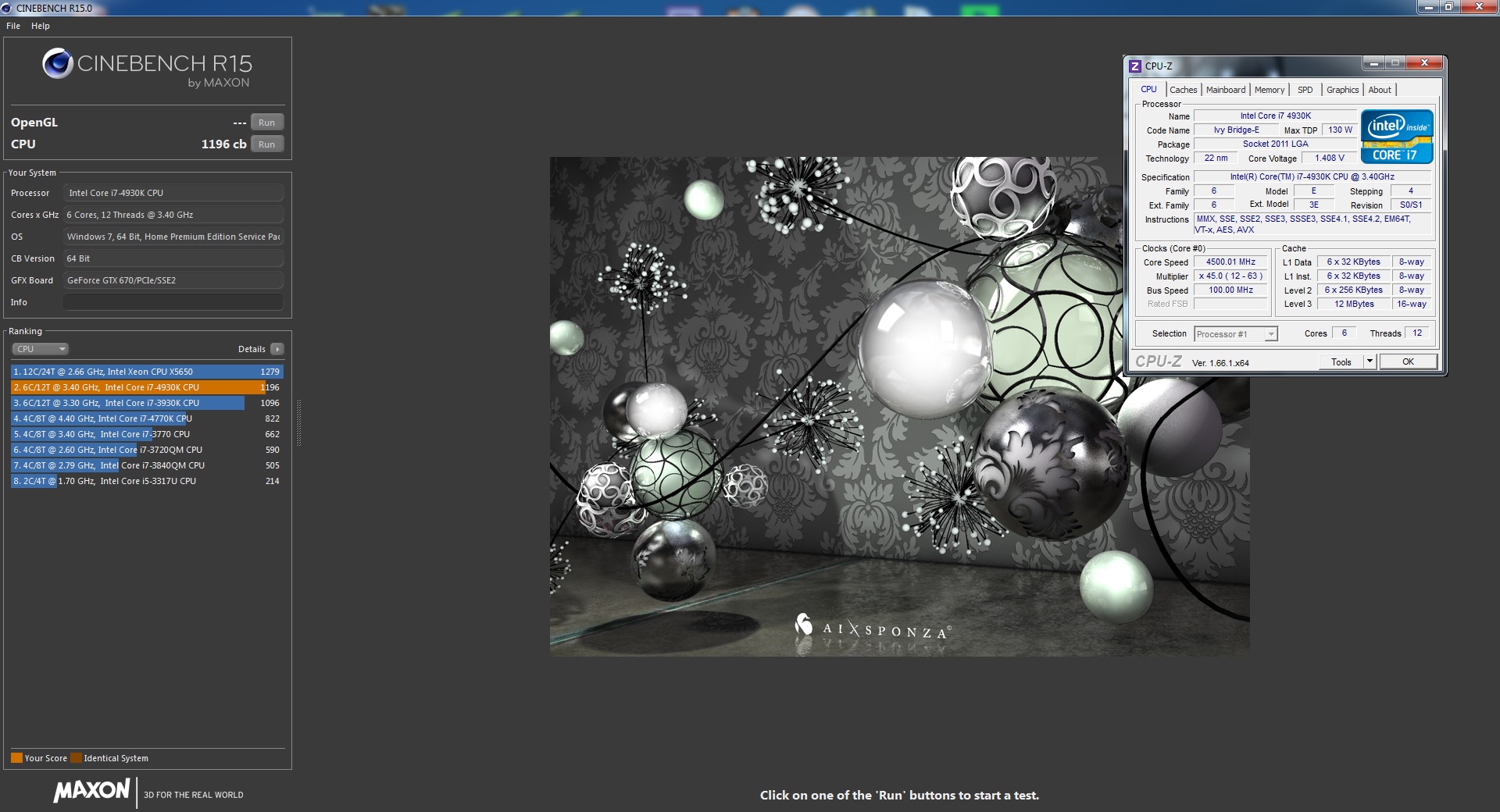Minimize the CPU-Z window

pyautogui.click(x=1374, y=63)
